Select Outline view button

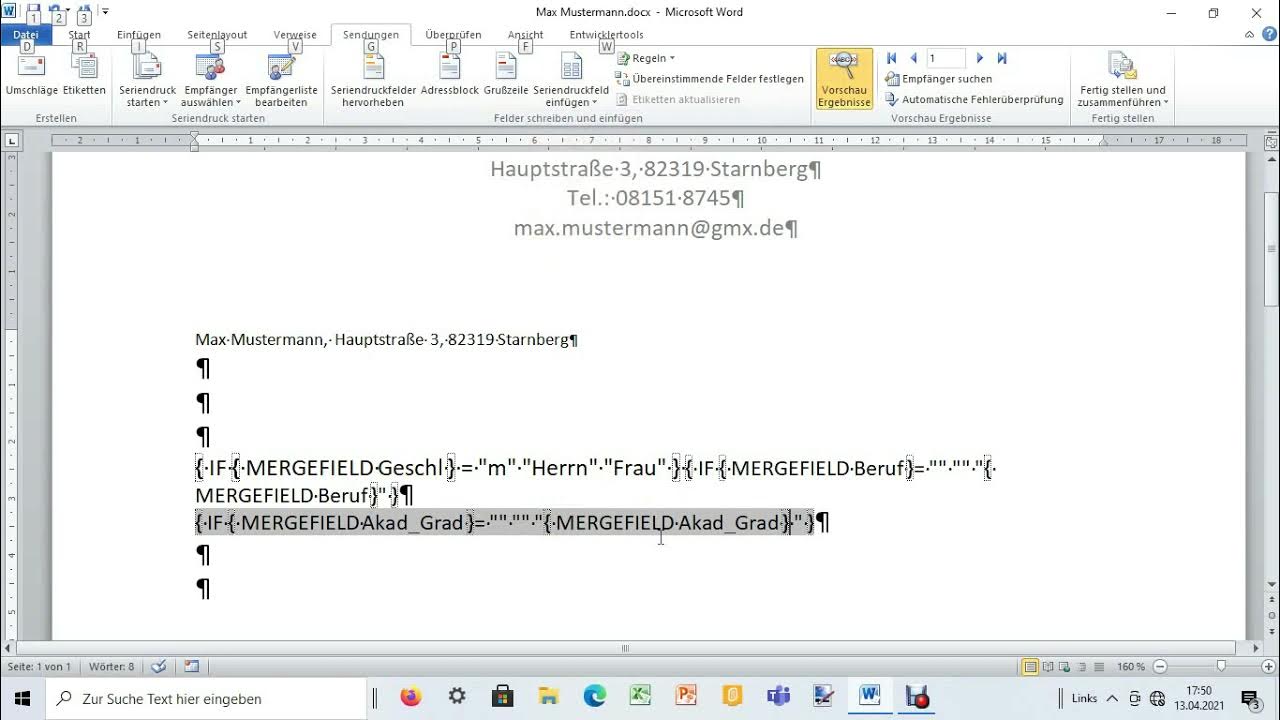tap(1084, 666)
